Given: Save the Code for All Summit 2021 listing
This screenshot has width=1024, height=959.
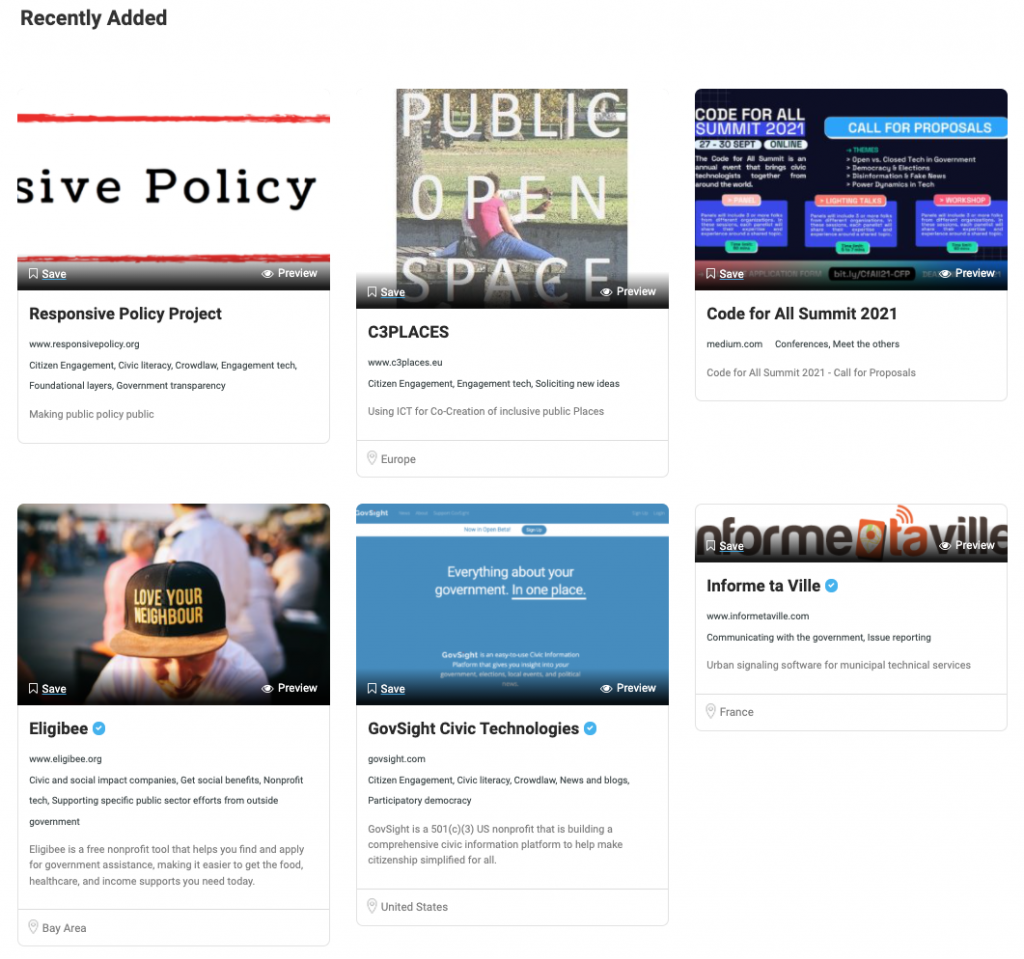Looking at the screenshot, I should tap(726, 274).
